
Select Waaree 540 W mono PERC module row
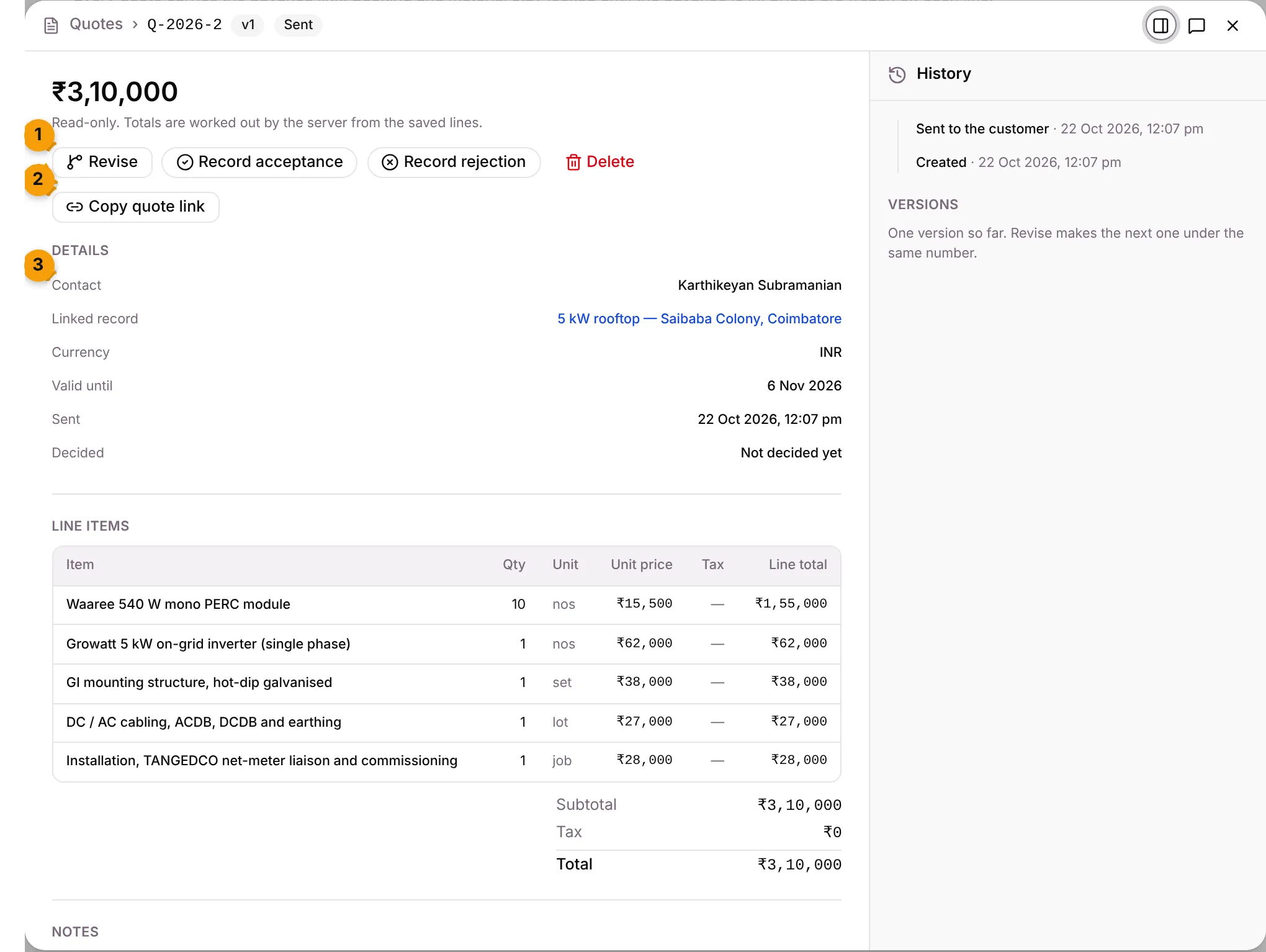click(447, 604)
